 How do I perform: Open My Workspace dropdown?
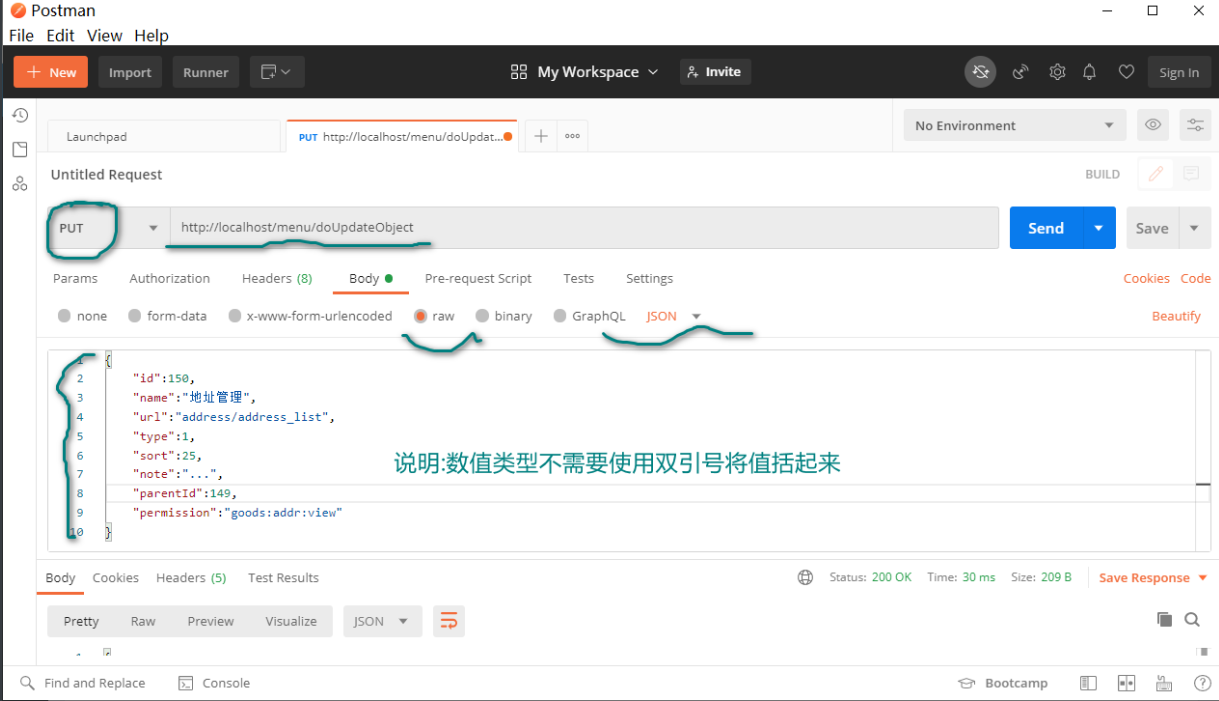point(584,72)
